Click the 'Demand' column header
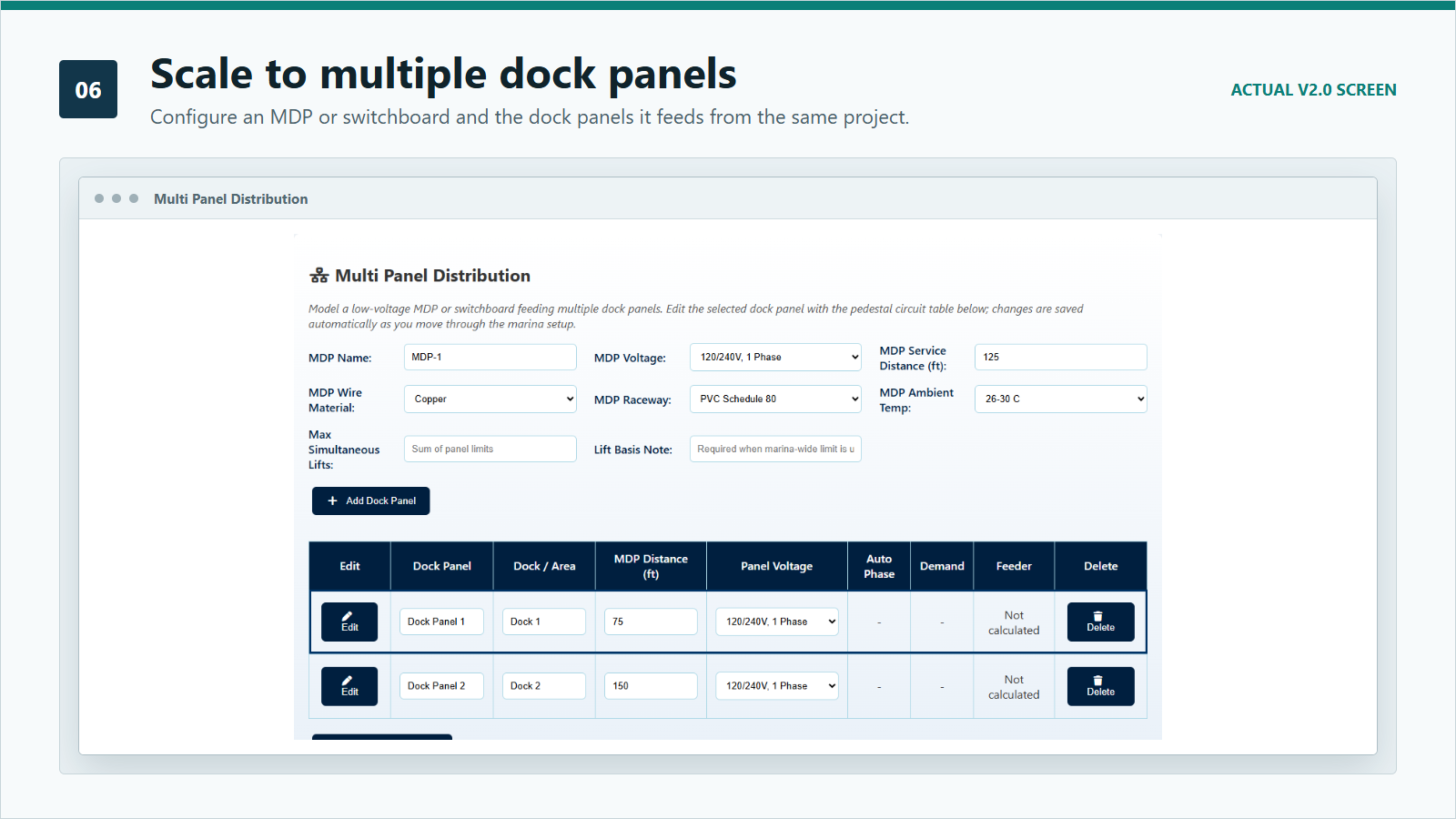Image resolution: width=1456 pixels, height=819 pixels. coord(942,566)
